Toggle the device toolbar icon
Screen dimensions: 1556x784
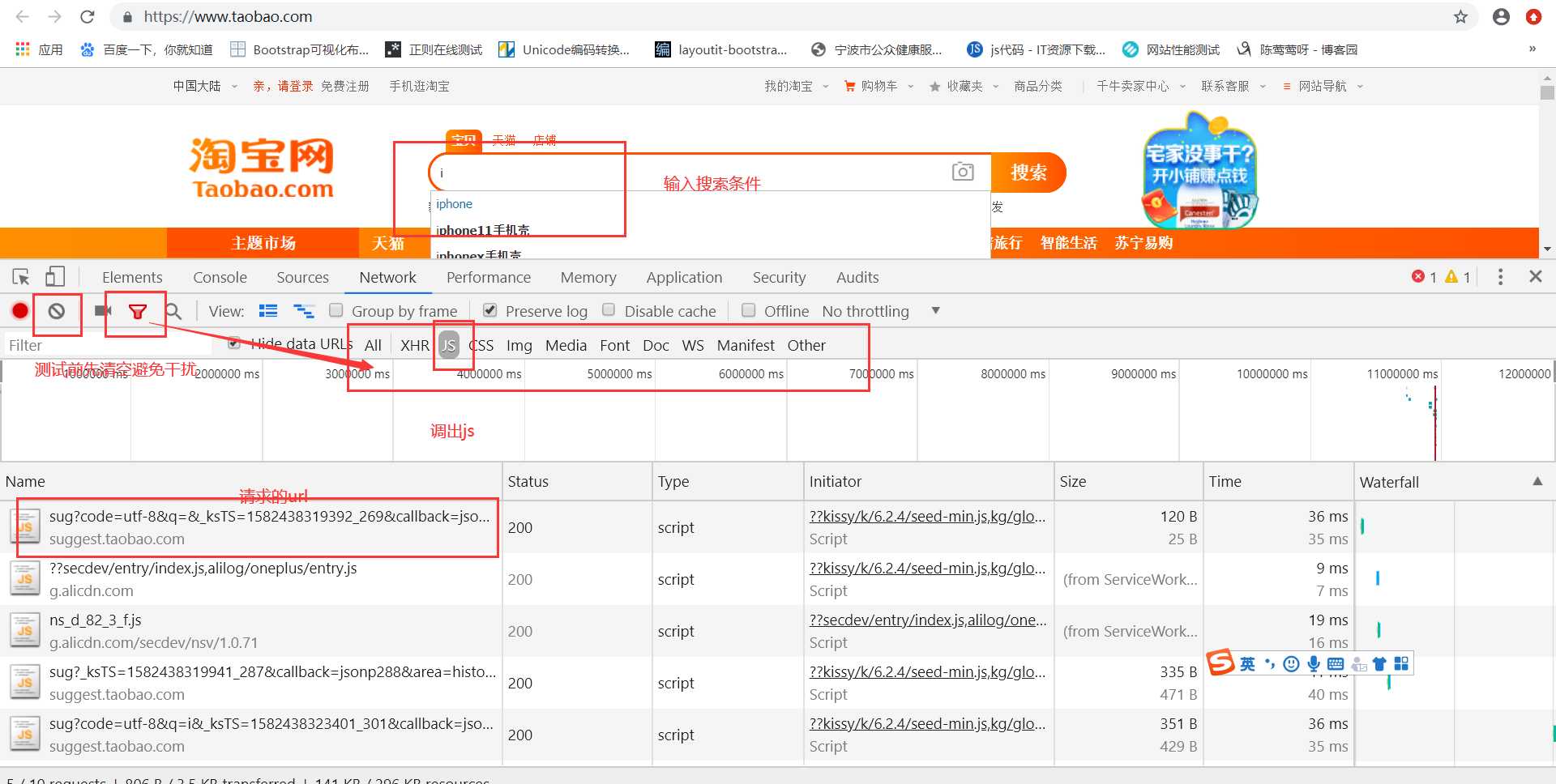[x=55, y=277]
